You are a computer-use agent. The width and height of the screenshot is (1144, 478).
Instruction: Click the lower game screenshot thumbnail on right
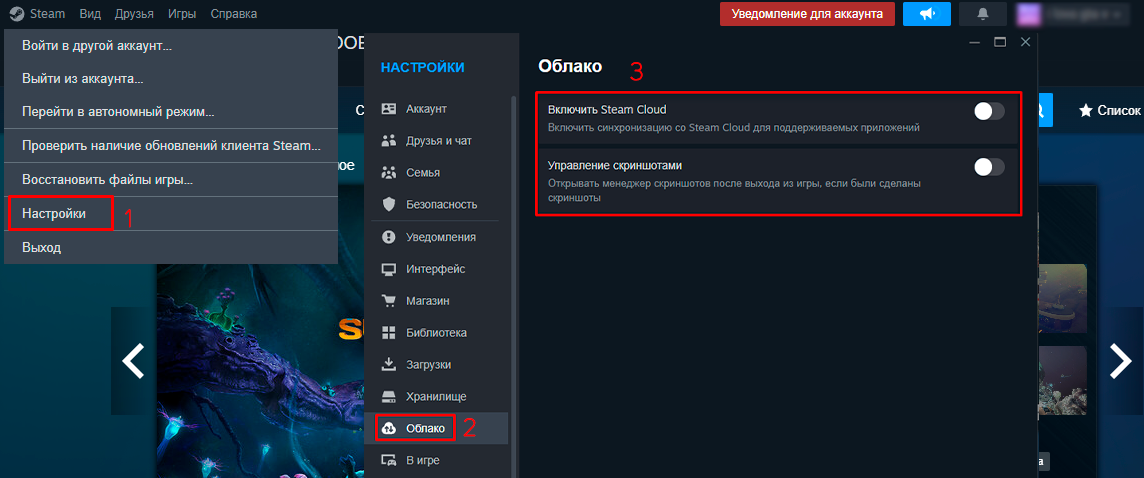1062,379
